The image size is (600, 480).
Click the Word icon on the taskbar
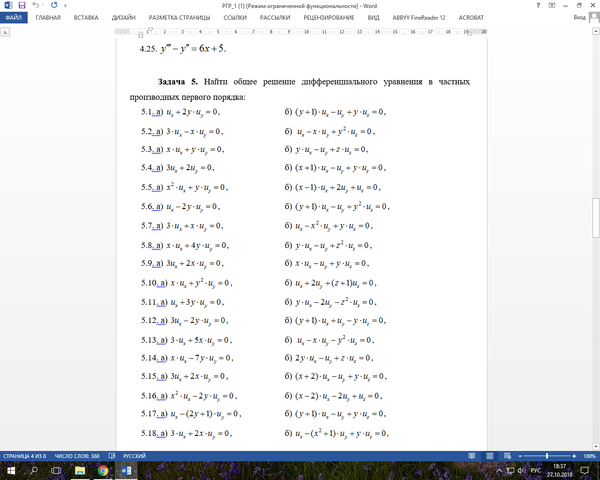(126, 472)
